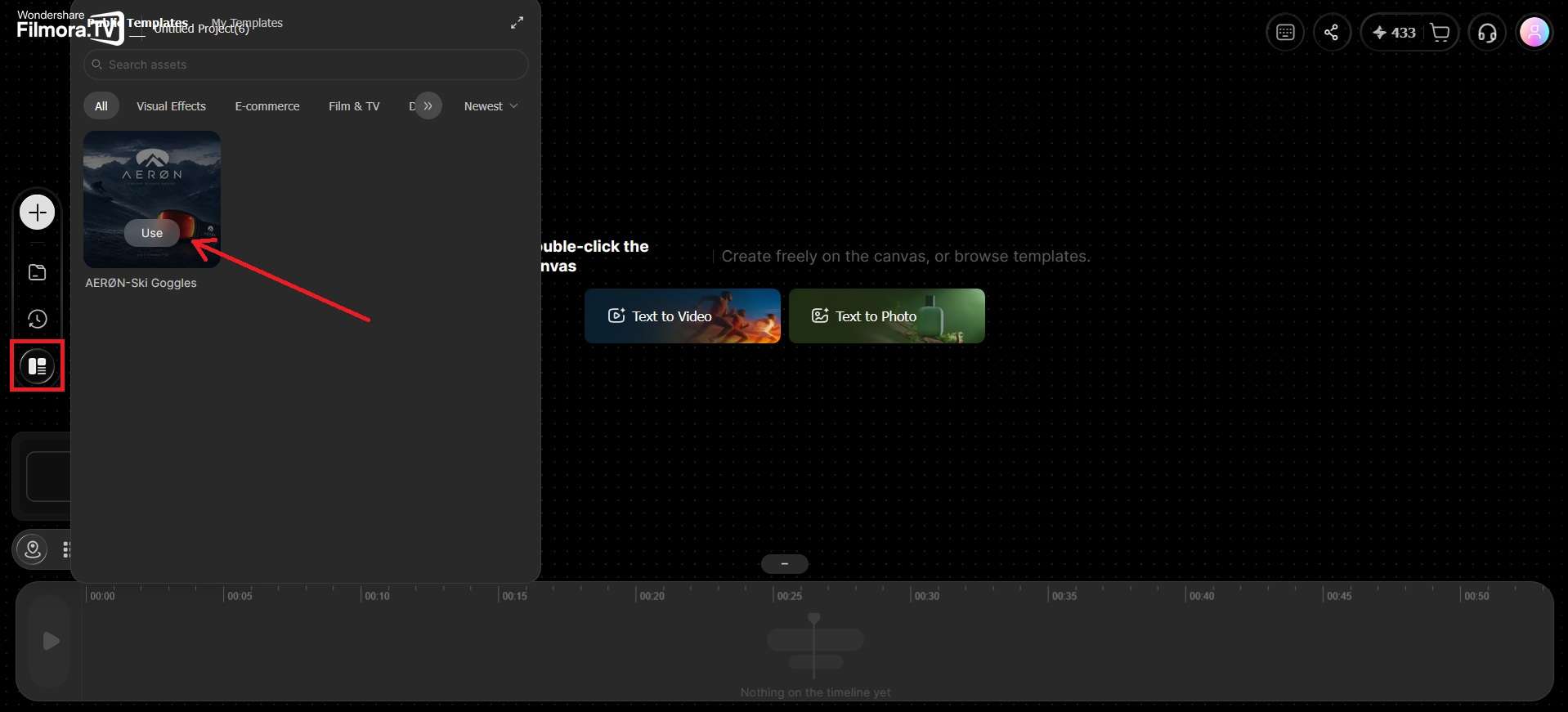The width and height of the screenshot is (1568, 712).
Task: Click the 433 credits sparkle indicator
Action: click(1394, 33)
